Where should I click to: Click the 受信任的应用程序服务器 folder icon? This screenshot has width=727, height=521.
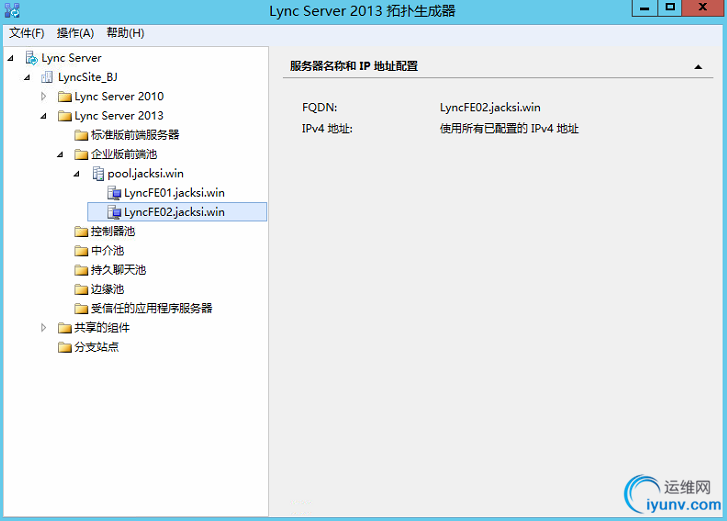(x=81, y=309)
